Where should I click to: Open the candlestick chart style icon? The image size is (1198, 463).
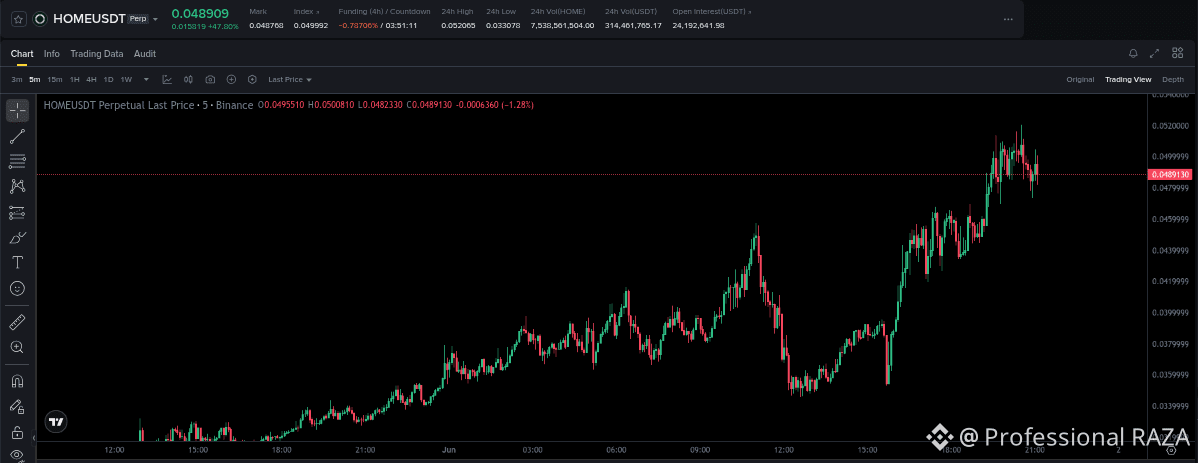189,79
